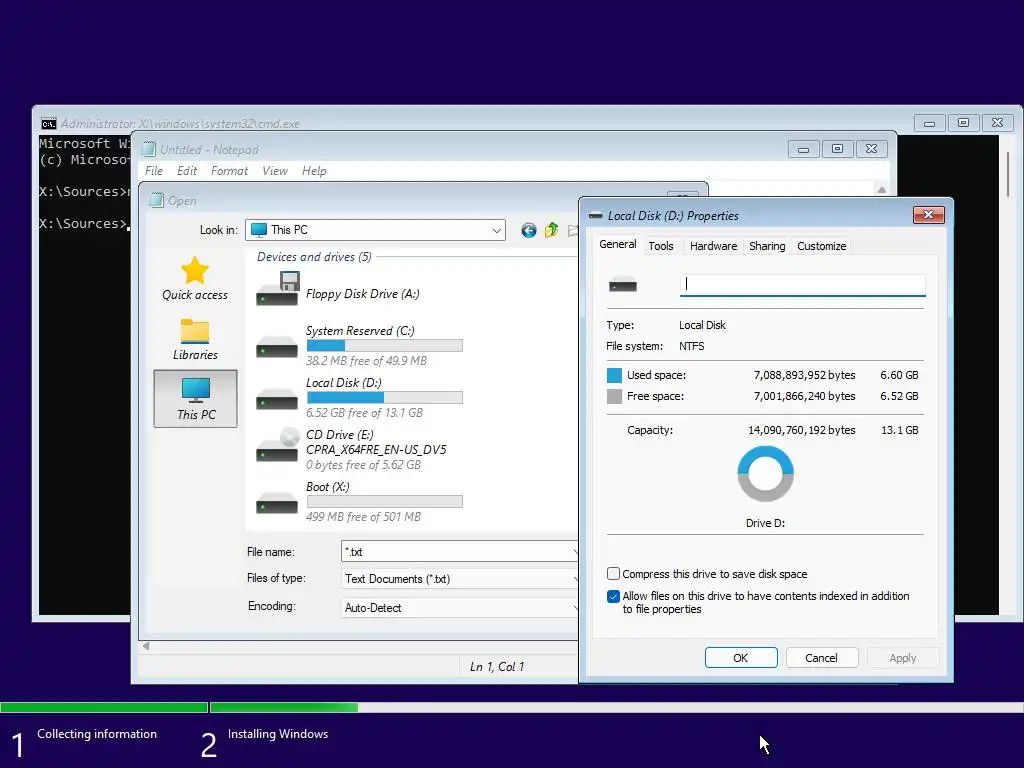Viewport: 1024px width, 768px height.
Task: Close the Local Disk (D:) Properties dialog
Action: pyautogui.click(x=929, y=215)
